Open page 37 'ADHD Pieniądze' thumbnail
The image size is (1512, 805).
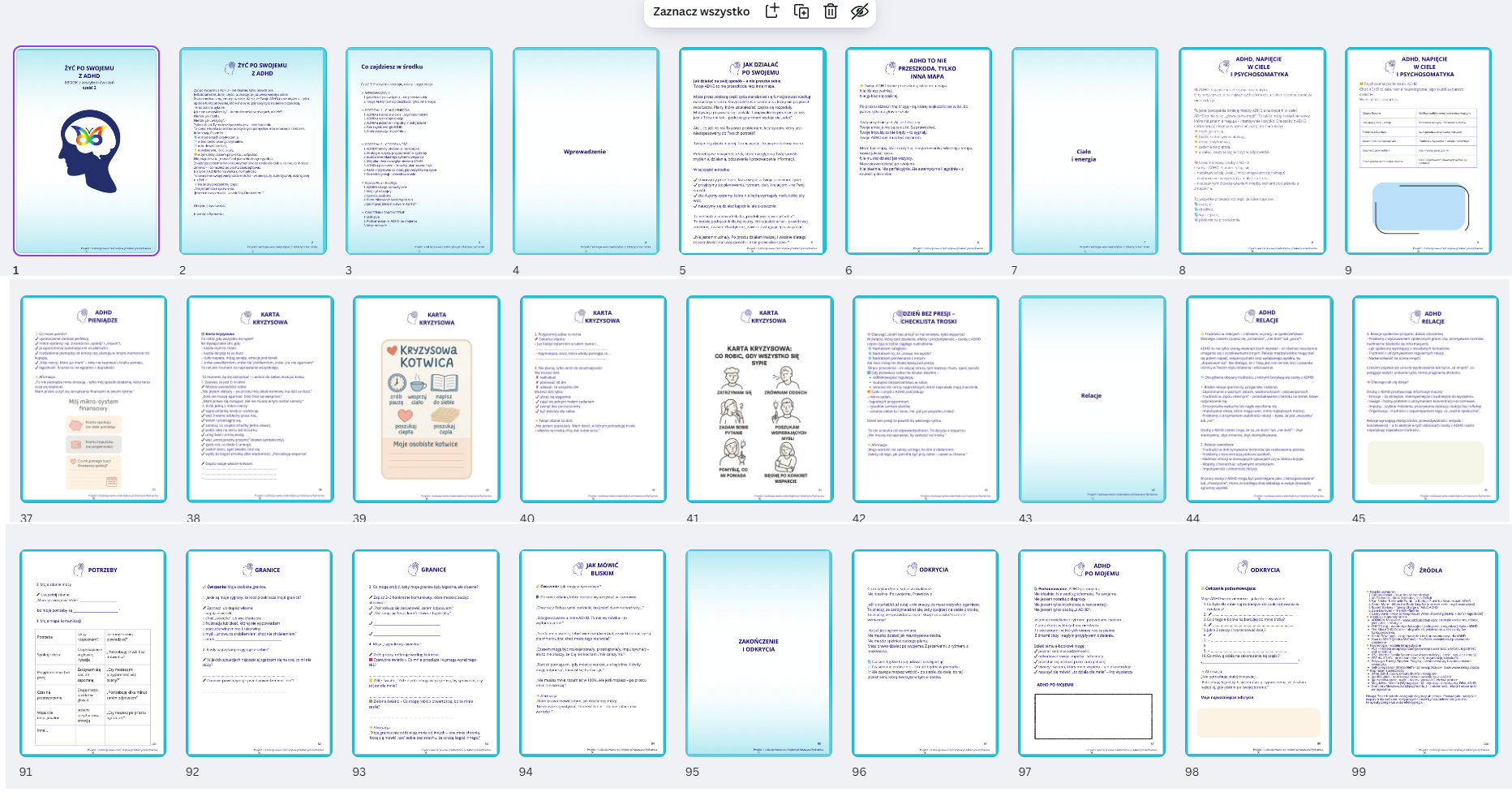[93, 399]
